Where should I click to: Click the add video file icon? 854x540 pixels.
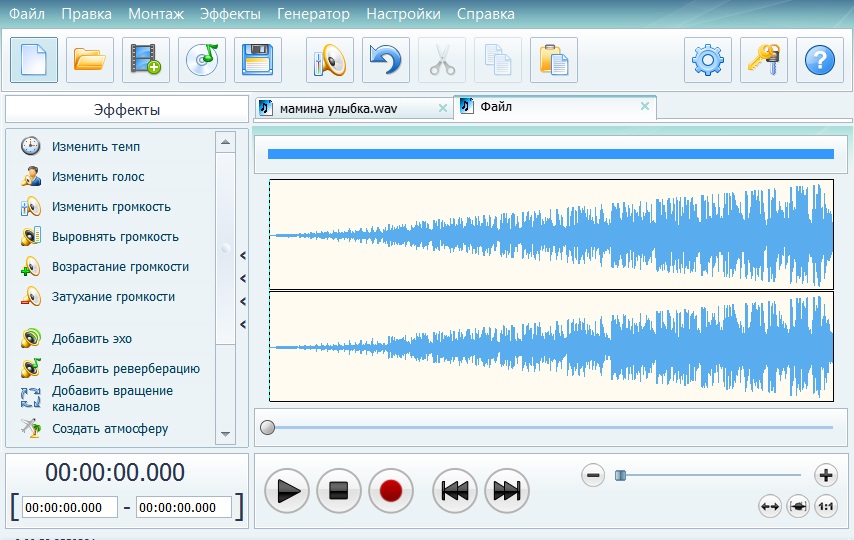(146, 61)
